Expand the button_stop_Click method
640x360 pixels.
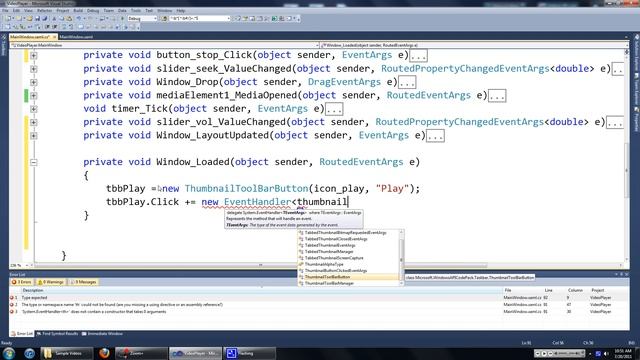pyautogui.click(x=33, y=55)
